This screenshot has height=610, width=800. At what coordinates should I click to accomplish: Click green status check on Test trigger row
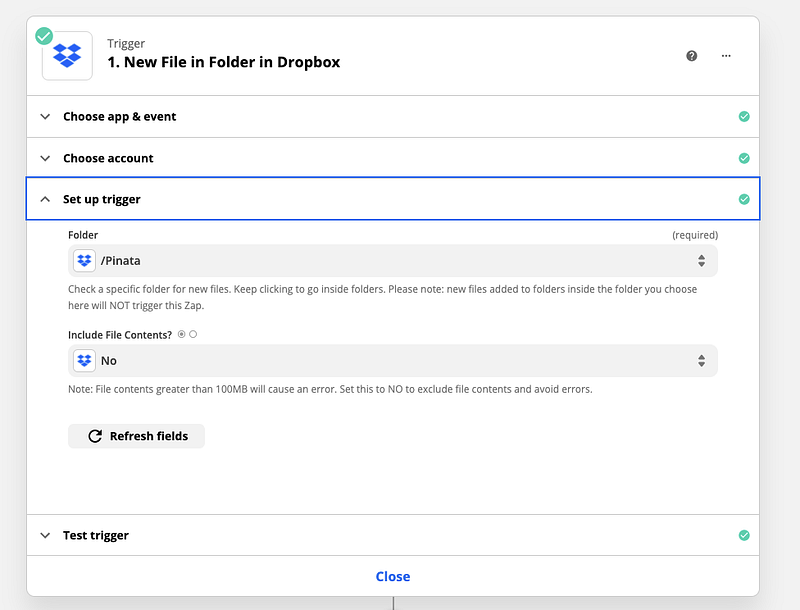[x=743, y=535]
